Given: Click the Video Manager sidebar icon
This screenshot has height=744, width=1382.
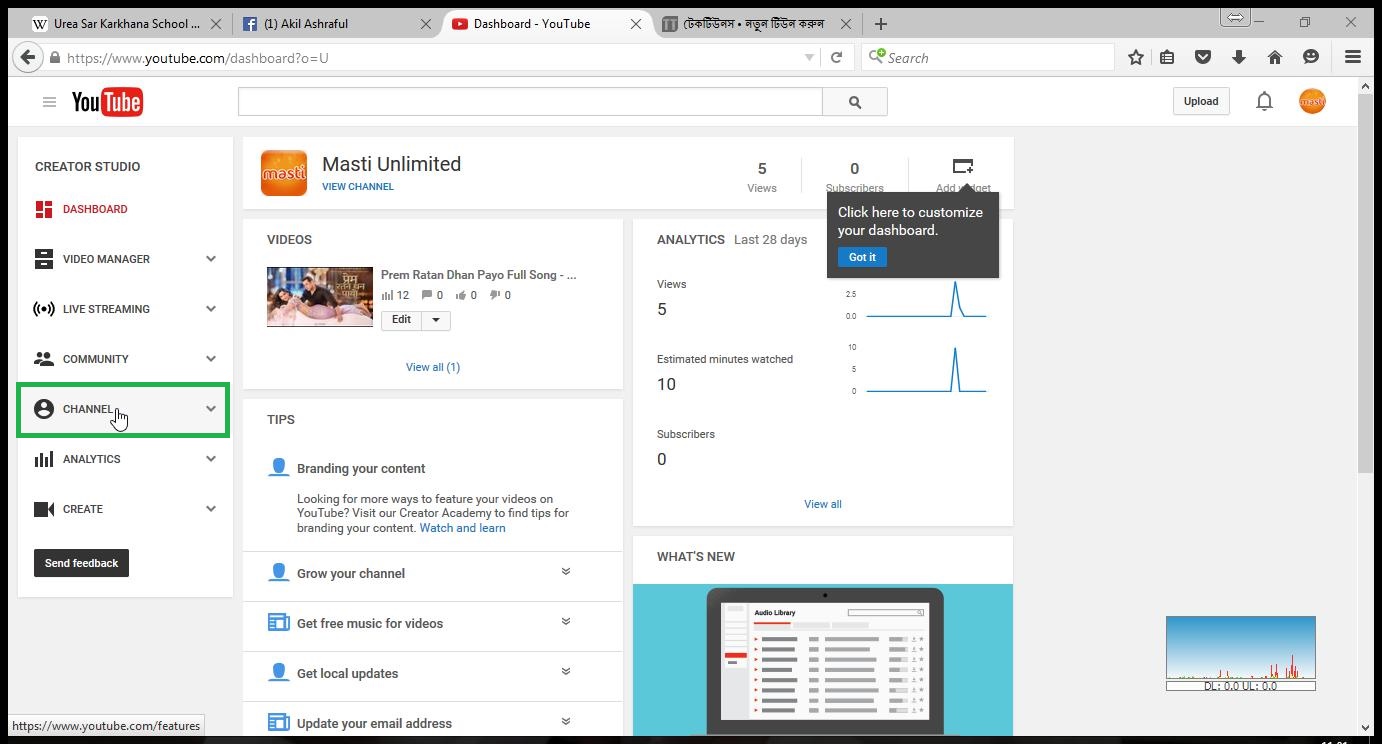Looking at the screenshot, I should click(x=44, y=259).
